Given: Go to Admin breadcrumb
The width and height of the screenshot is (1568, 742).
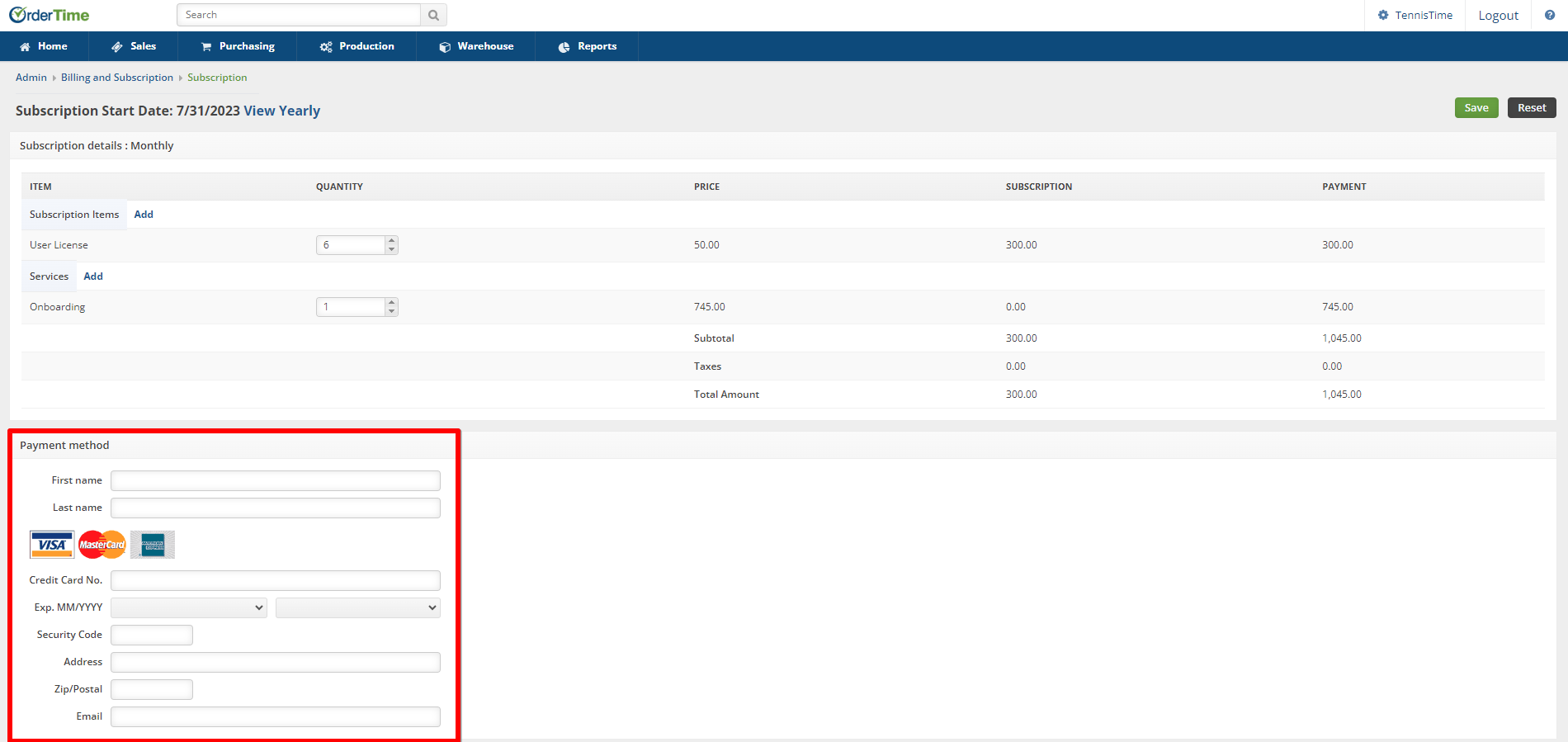Looking at the screenshot, I should pyautogui.click(x=31, y=78).
